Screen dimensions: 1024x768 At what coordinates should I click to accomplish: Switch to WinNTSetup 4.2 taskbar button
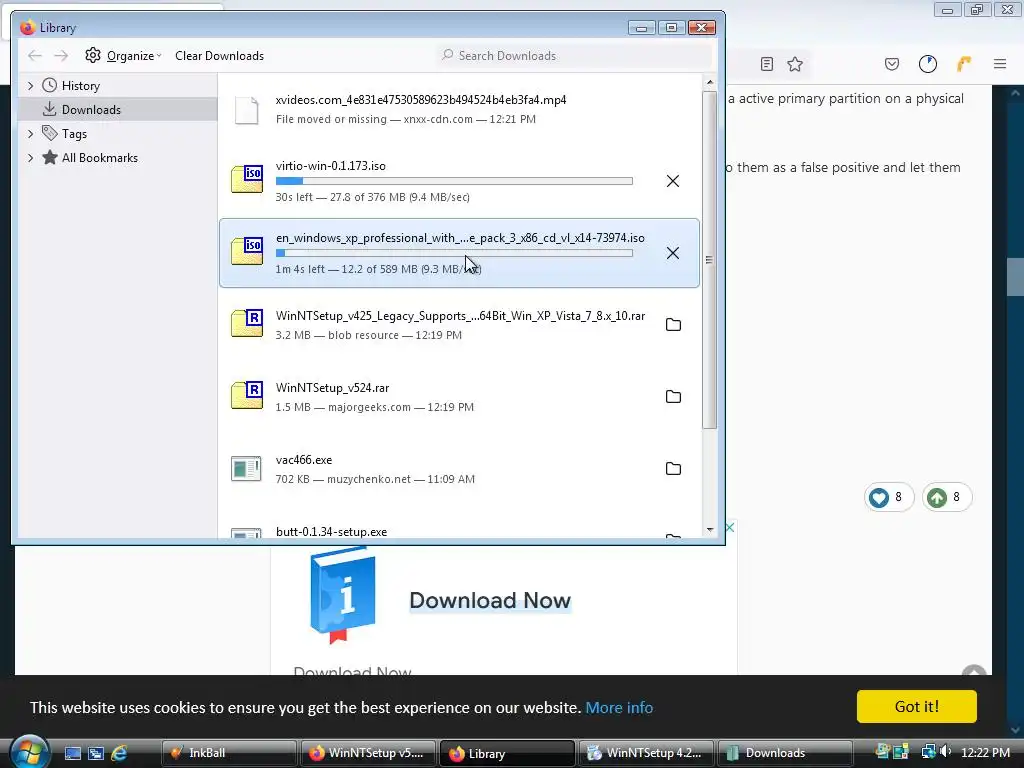[647, 753]
